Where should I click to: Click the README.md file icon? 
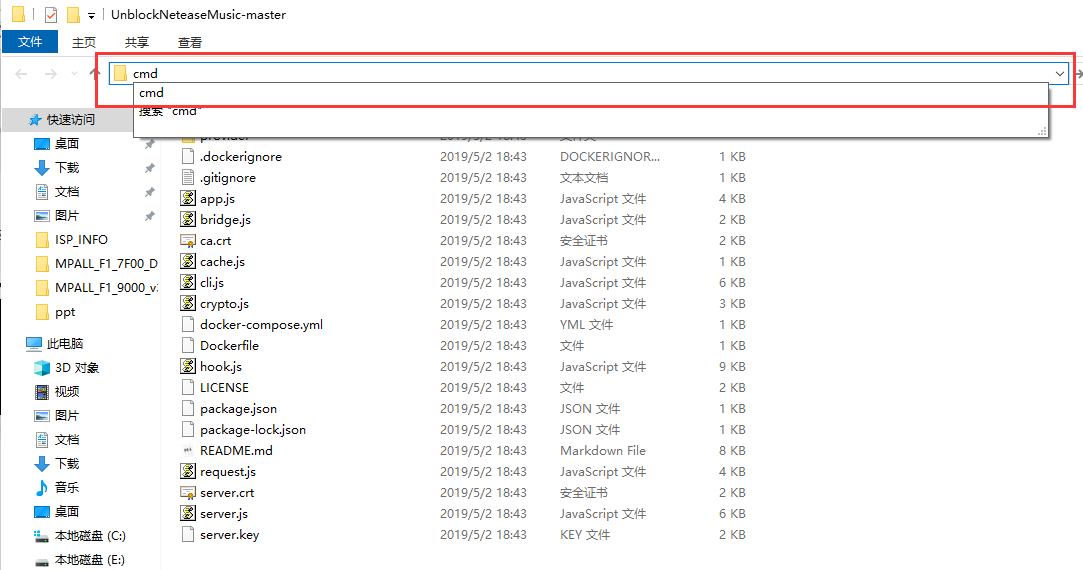click(187, 451)
